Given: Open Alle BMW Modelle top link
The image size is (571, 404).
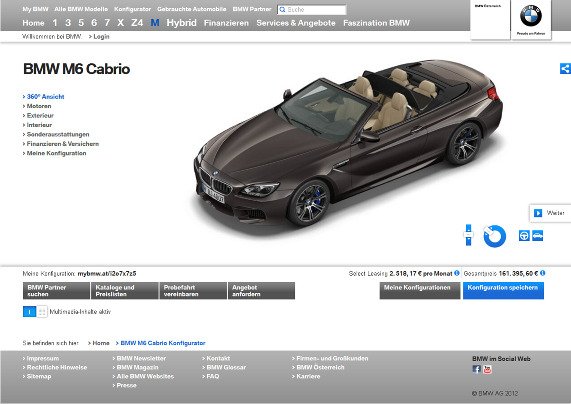Looking at the screenshot, I should (x=81, y=9).
